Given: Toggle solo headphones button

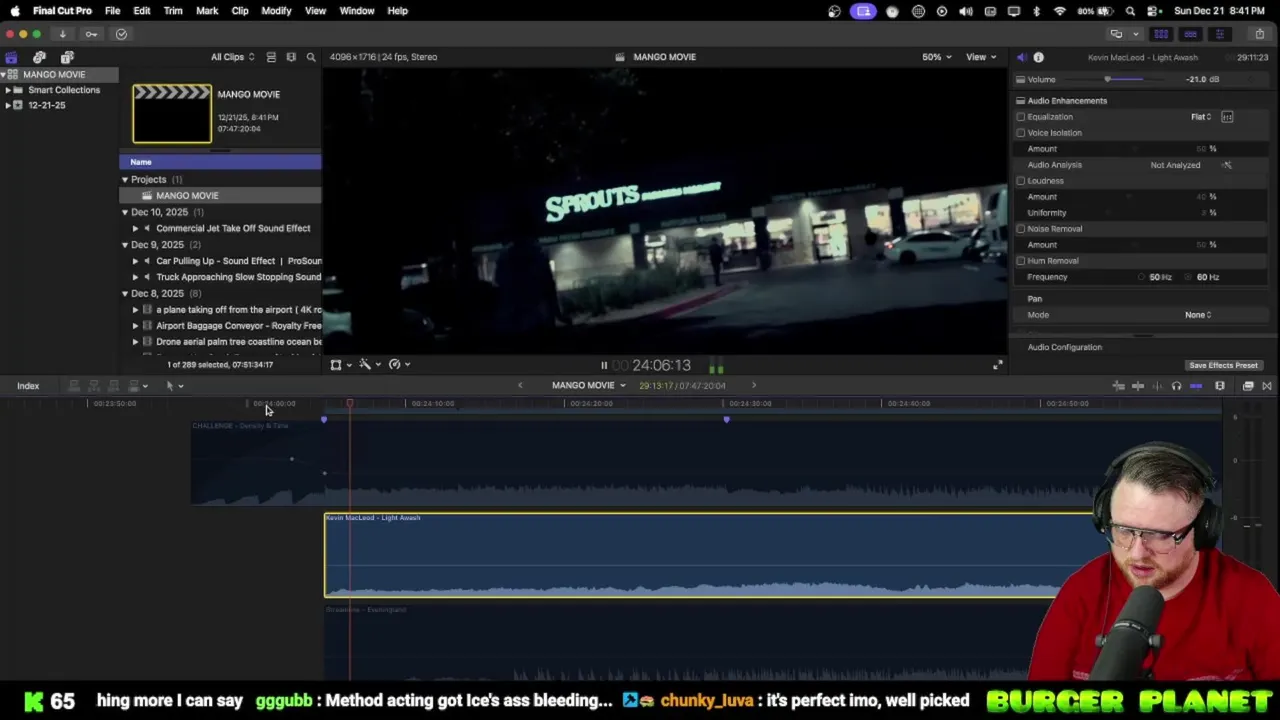Looking at the screenshot, I should pyautogui.click(x=1176, y=386).
